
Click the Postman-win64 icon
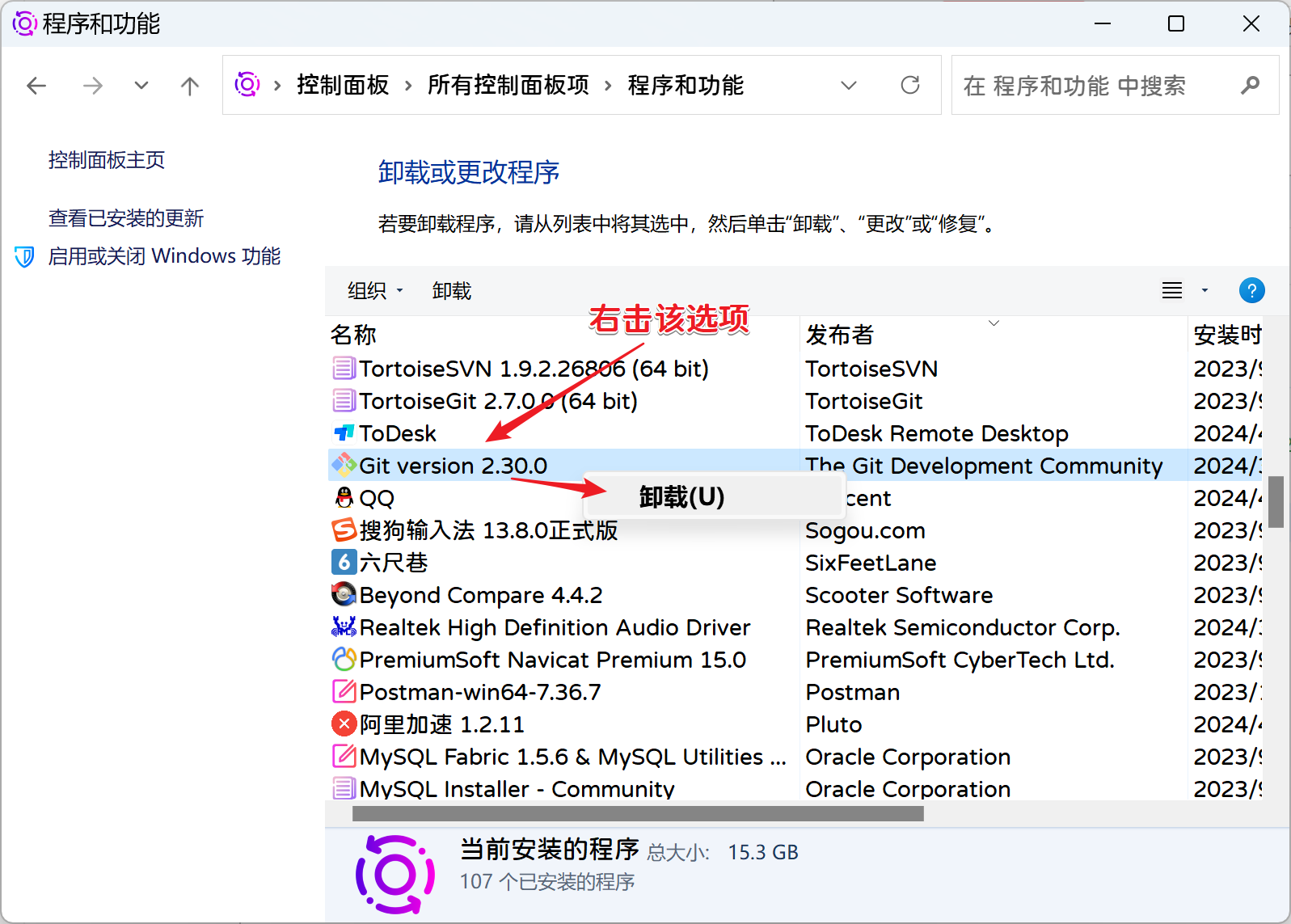tap(344, 692)
